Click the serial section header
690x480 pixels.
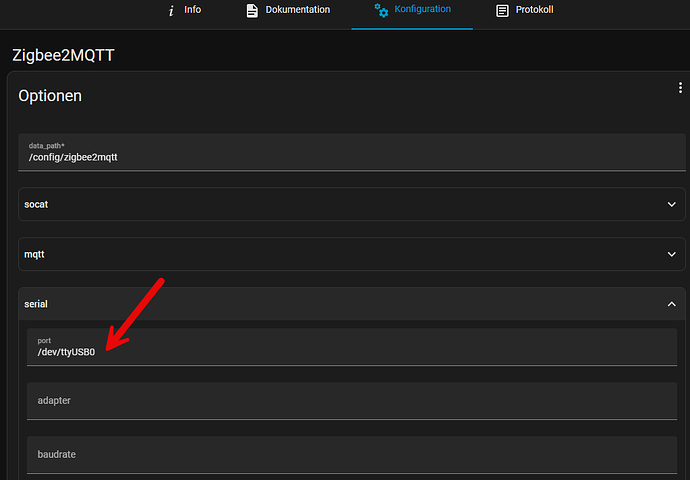point(352,304)
